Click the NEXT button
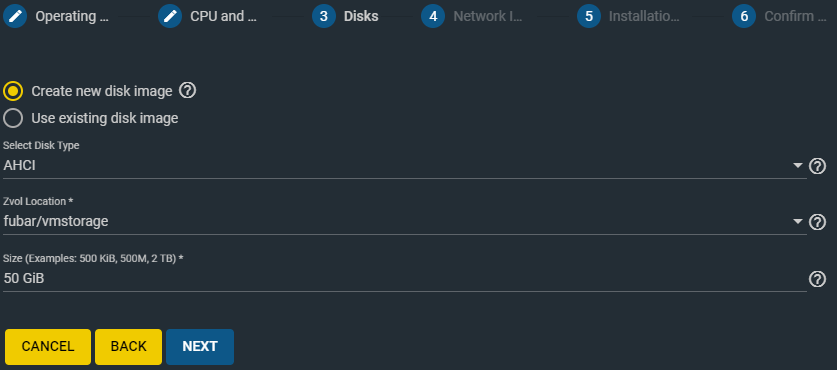Viewport: 837px width, 370px height. click(200, 347)
